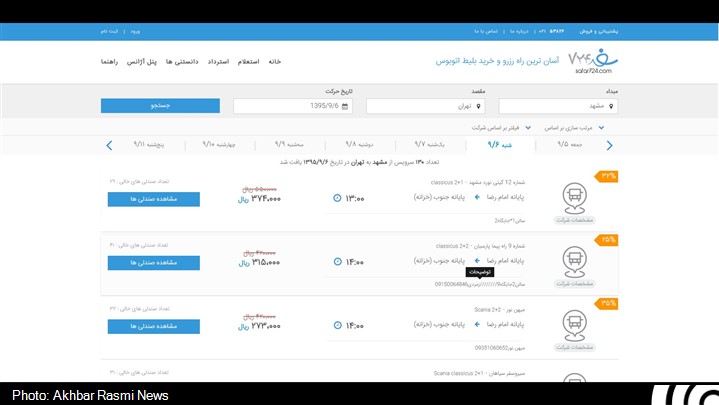
Task: Select the Tuesday 9/9 date tab
Action: tap(289, 144)
